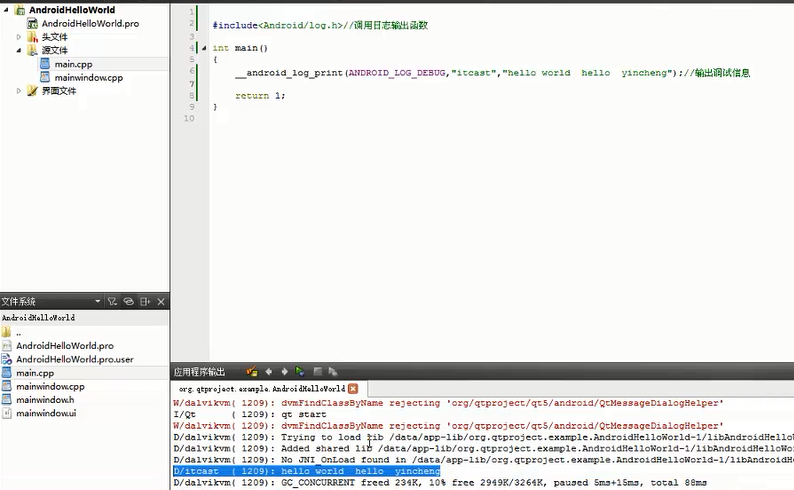Click the AndroidHelloWorld.pro.user file icon

tap(7, 359)
